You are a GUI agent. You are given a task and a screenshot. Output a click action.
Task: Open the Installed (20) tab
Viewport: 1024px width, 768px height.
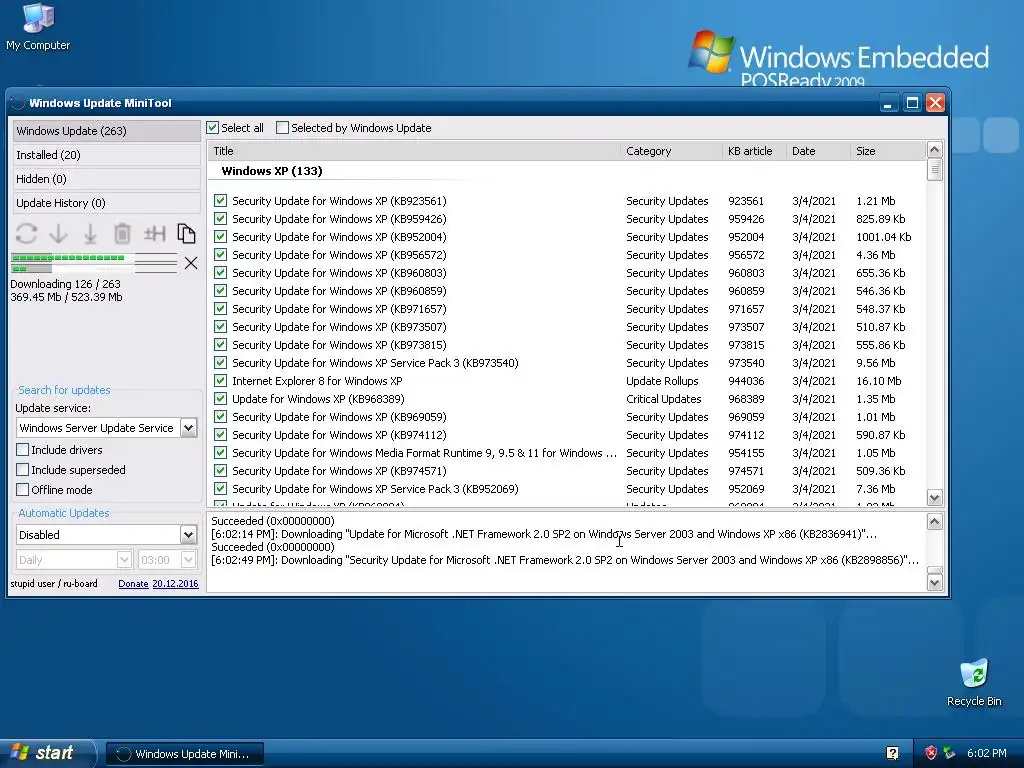(x=106, y=155)
